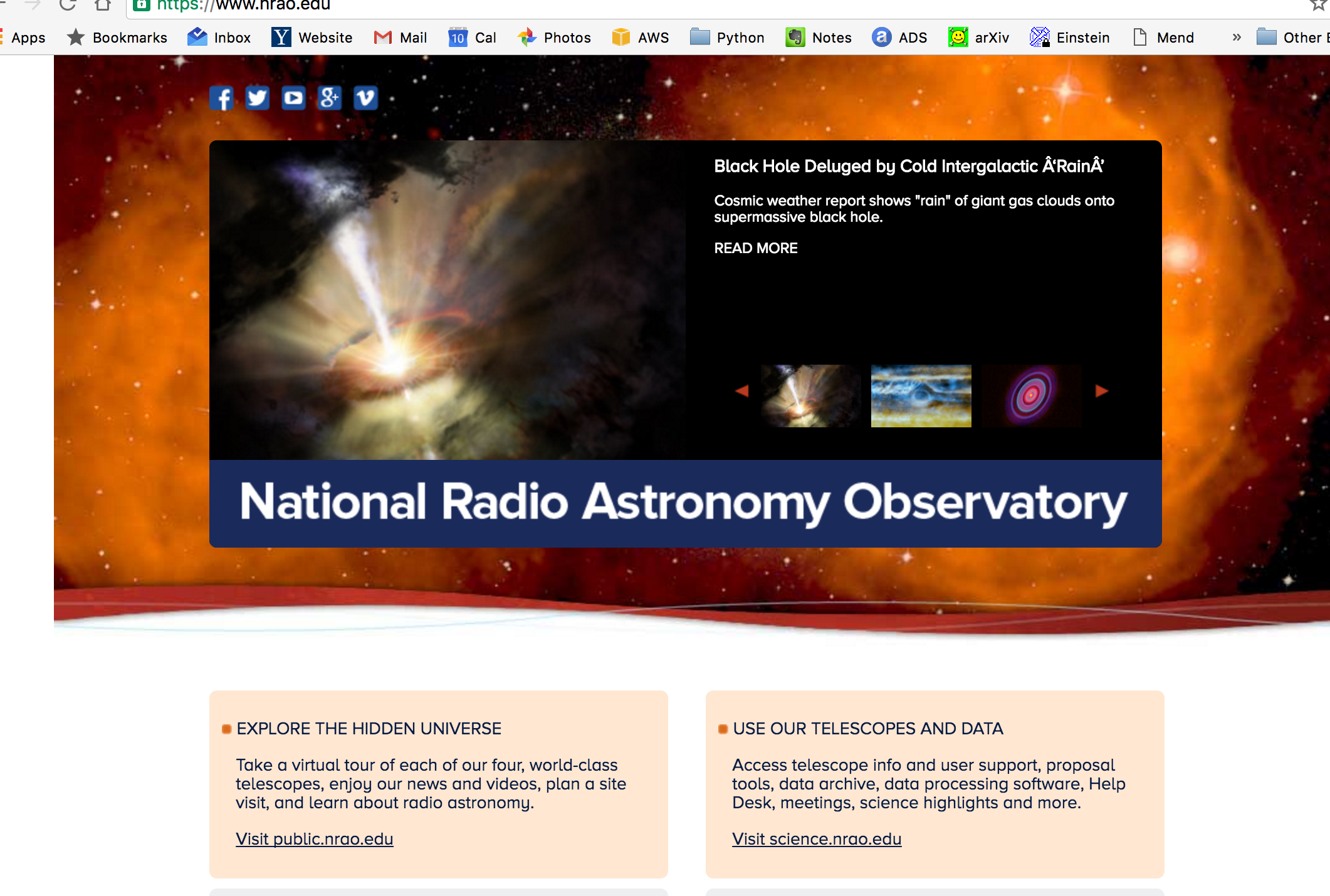The image size is (1330, 896).
Task: Select the black hole carousel thumbnail
Action: pyautogui.click(x=811, y=396)
